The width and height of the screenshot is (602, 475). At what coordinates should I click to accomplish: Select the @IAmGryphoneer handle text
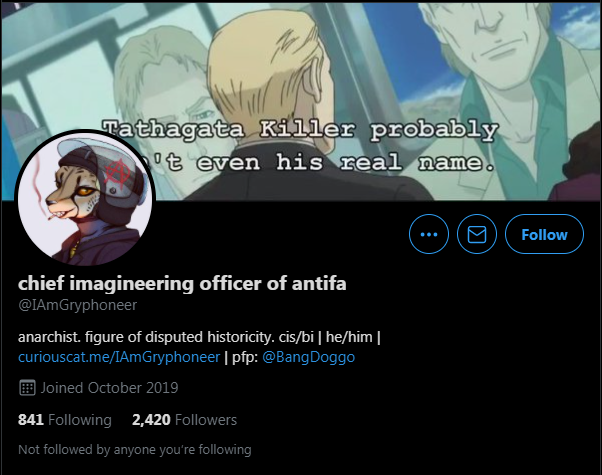pyautogui.click(x=78, y=305)
